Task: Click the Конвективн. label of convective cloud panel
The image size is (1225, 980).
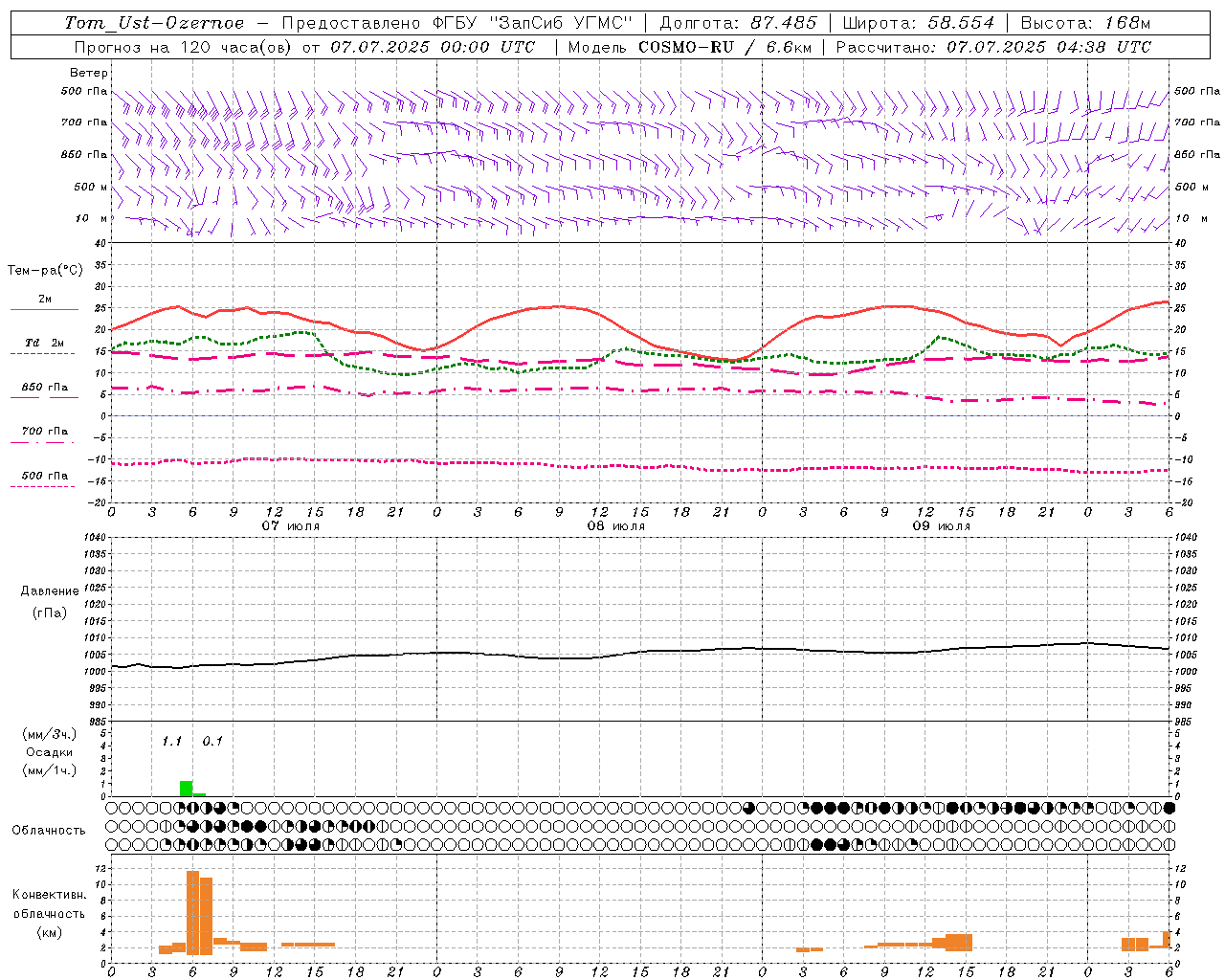Action: (50, 895)
